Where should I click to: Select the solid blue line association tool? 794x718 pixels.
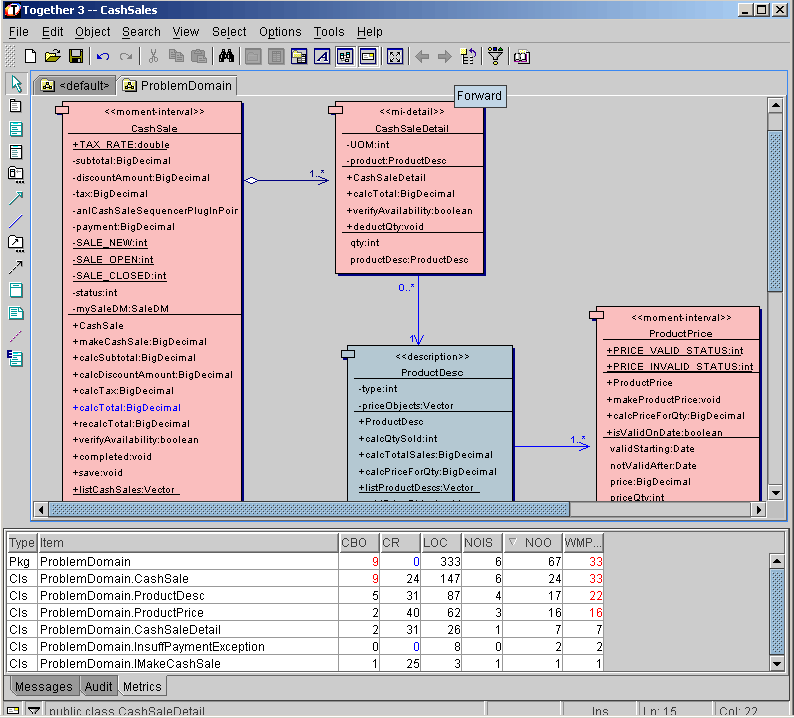[16, 220]
